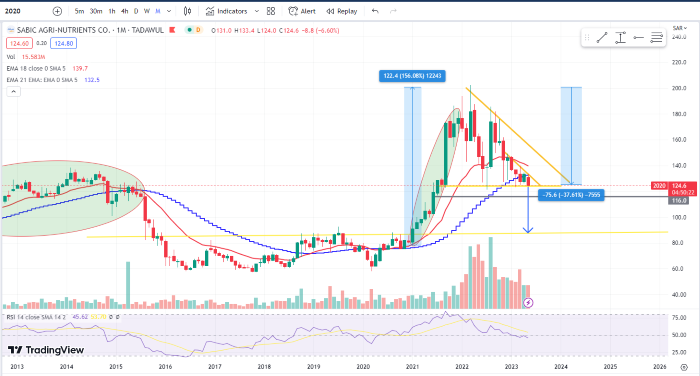Expand the timeframe interval dropdown chevron

169,11
